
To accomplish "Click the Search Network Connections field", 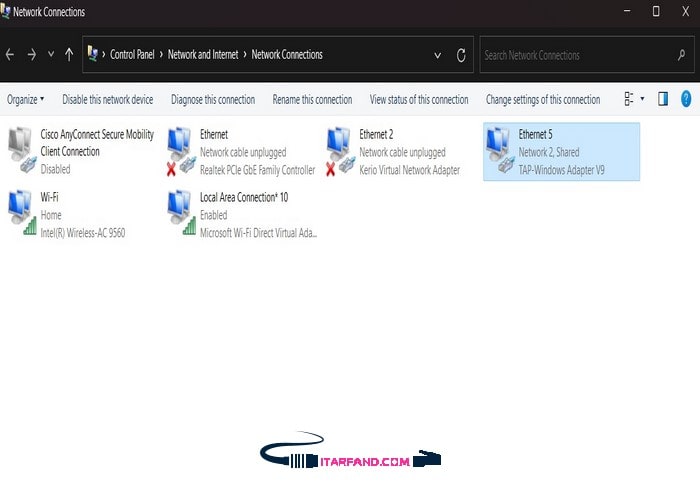I will [x=580, y=55].
